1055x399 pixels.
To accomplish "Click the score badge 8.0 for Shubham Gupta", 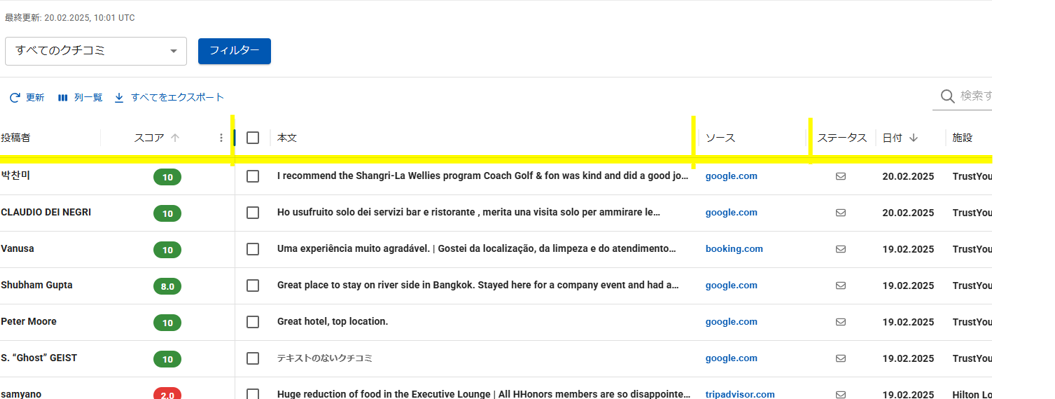I will pos(168,287).
